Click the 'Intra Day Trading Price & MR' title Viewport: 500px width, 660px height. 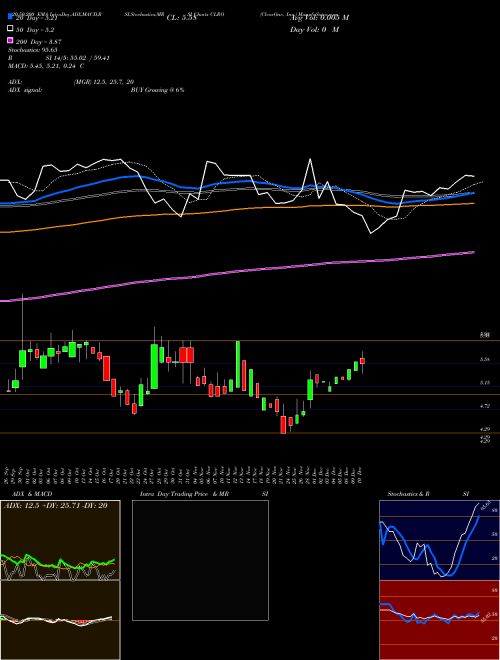pos(184,494)
